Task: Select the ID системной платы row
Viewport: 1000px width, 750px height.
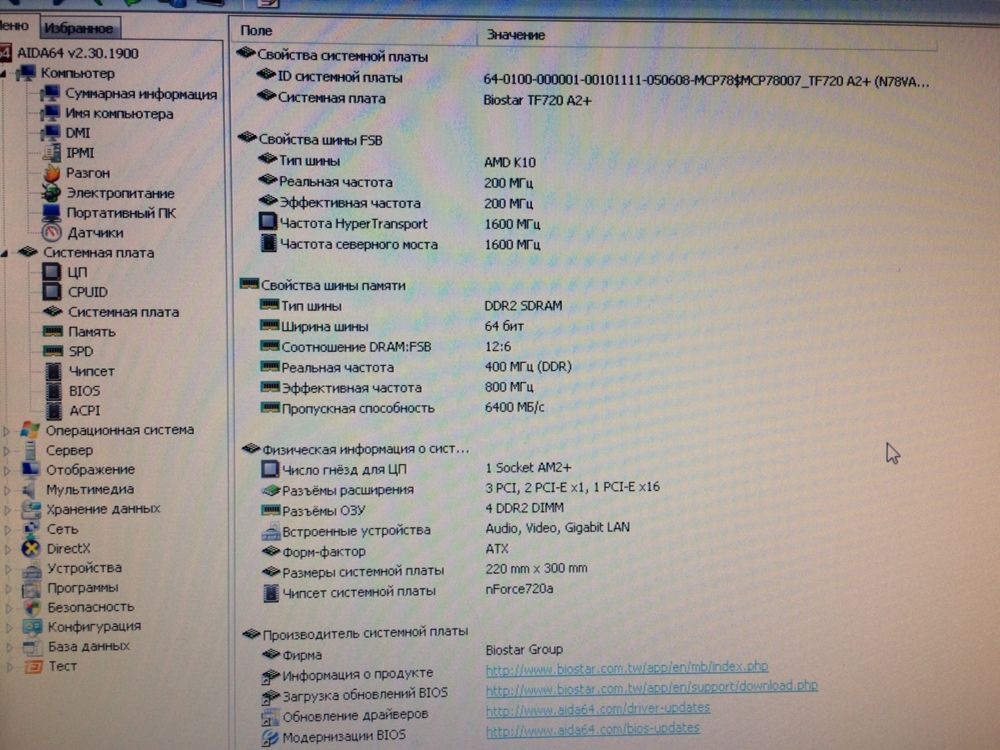Action: pyautogui.click(x=592, y=78)
